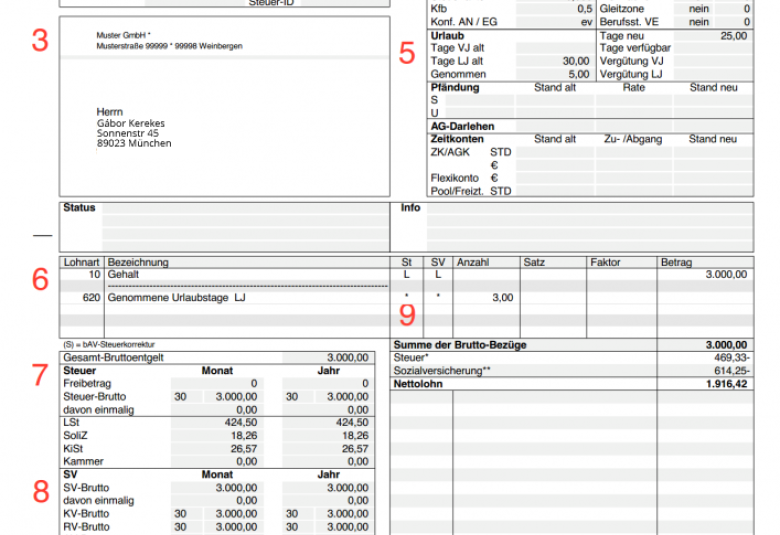This screenshot has width=780, height=535.
Task: Click the "LSt" row label
Action: 71,423
